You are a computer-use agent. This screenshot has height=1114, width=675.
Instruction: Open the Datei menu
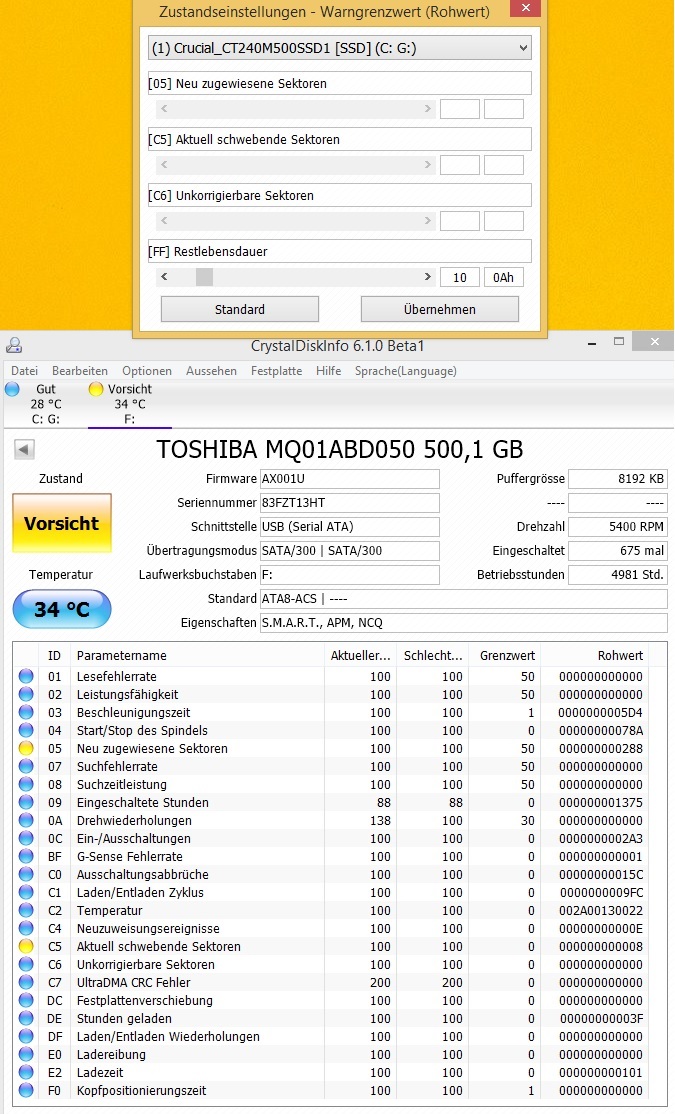coord(24,371)
